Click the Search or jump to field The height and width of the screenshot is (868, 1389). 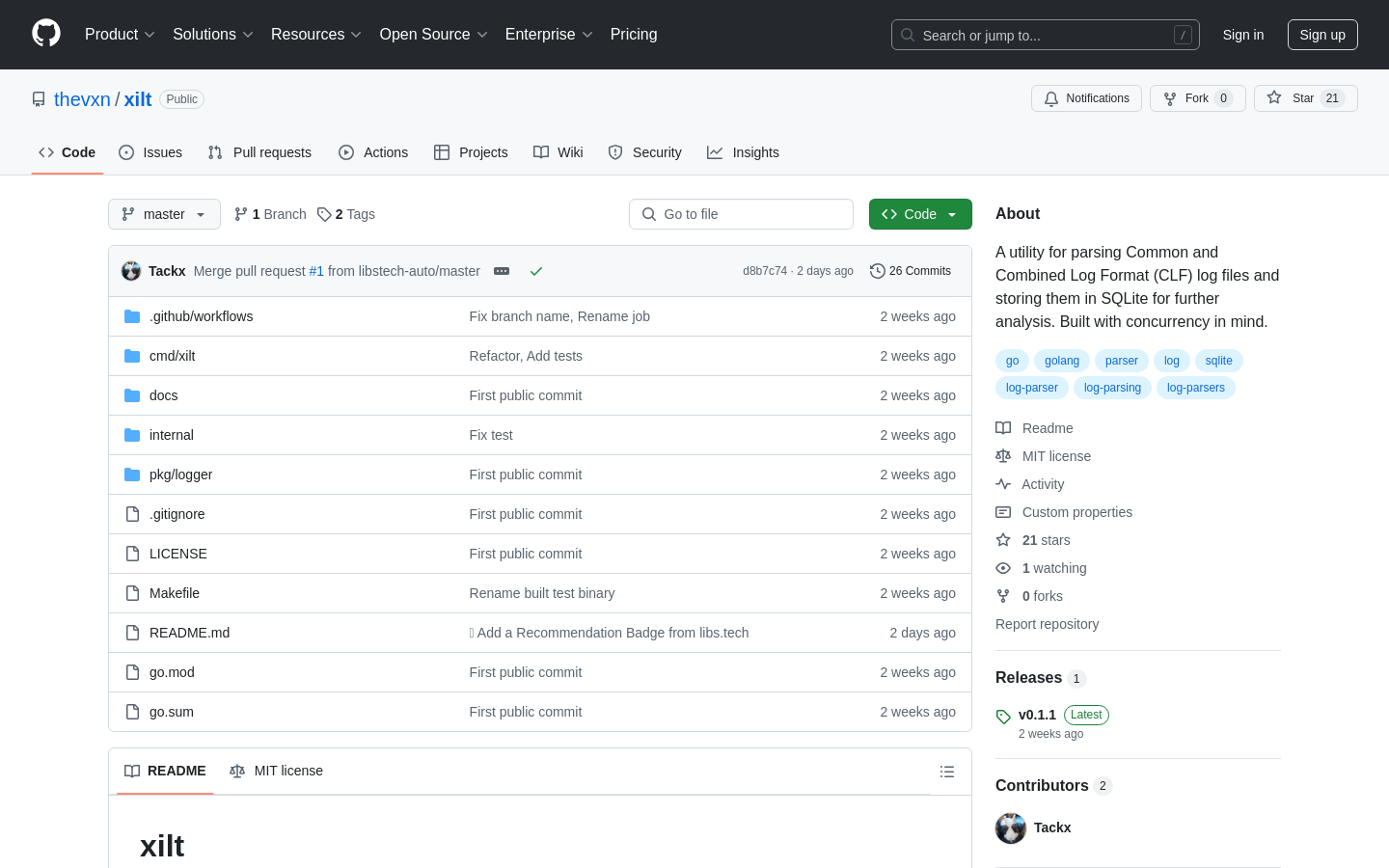1046,35
